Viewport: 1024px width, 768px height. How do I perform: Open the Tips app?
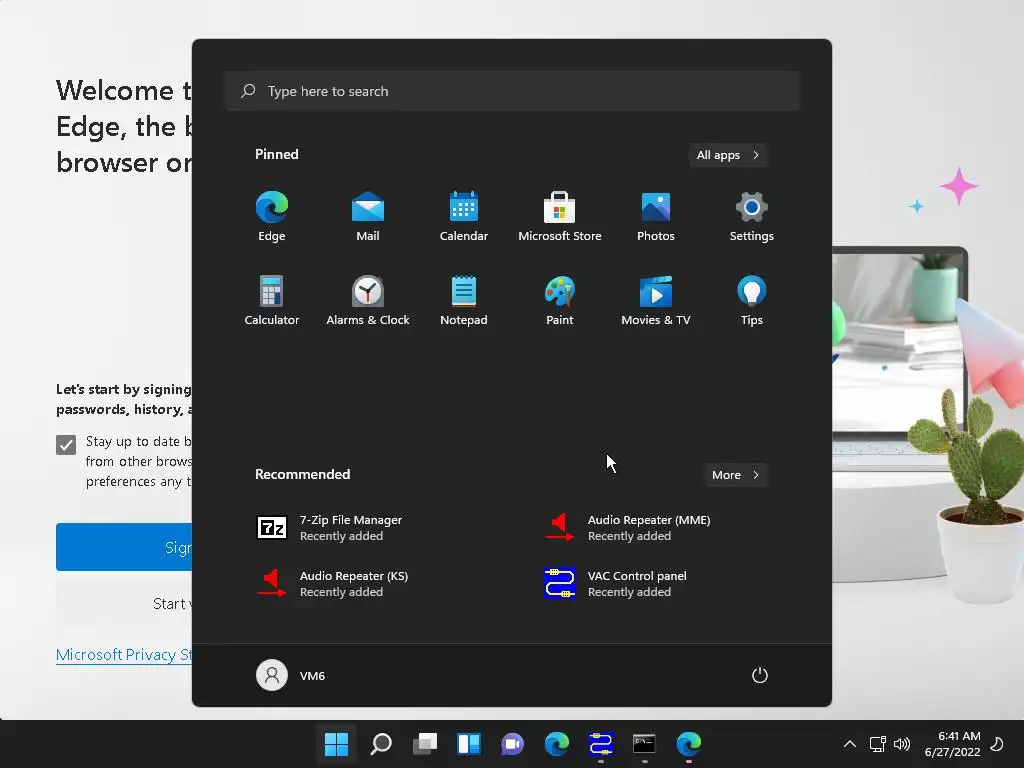[752, 300]
